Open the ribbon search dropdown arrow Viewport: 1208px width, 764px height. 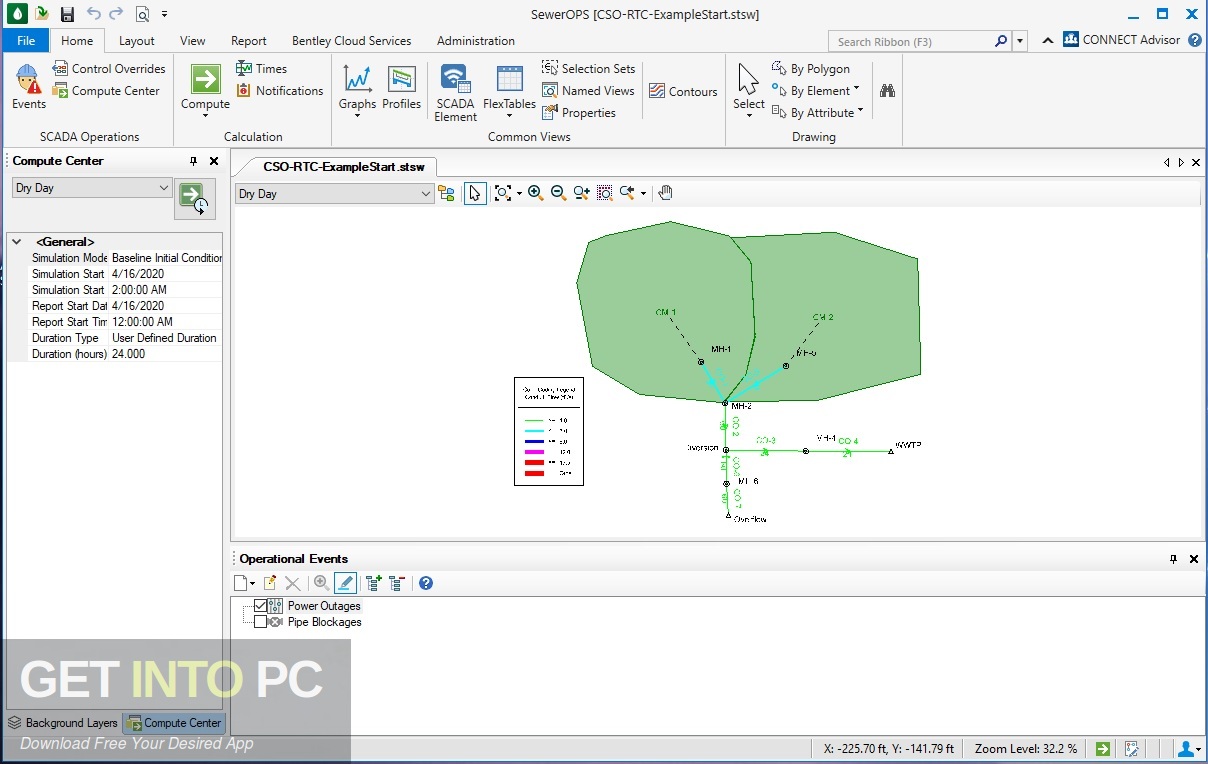1020,41
